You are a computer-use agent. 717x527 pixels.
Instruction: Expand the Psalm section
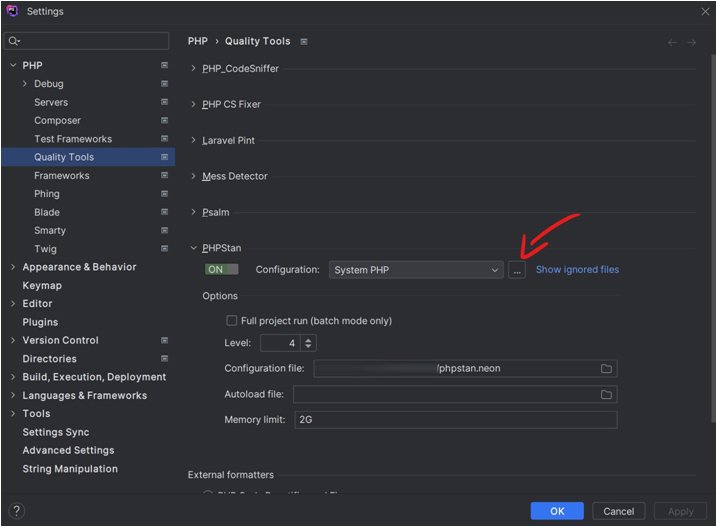193,212
